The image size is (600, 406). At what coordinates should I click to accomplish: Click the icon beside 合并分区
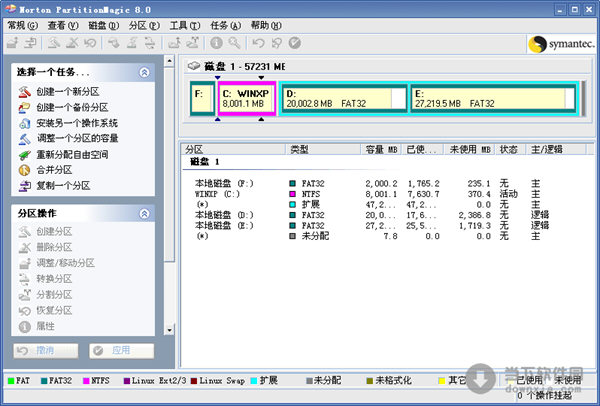pos(24,170)
